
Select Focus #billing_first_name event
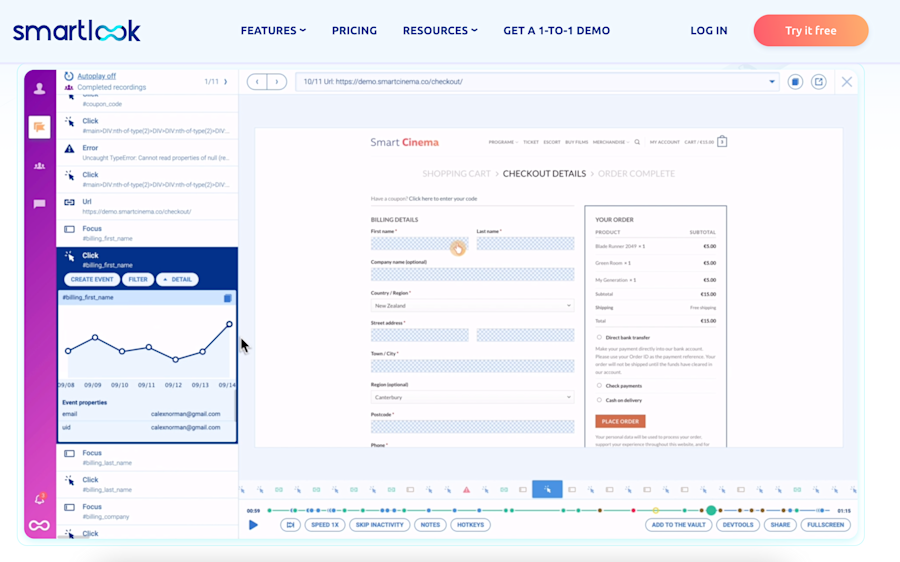point(147,233)
